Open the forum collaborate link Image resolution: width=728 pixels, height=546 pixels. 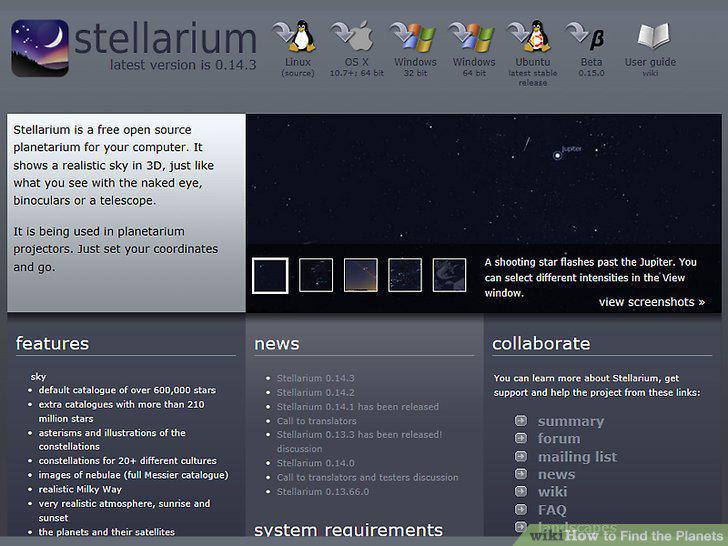[559, 439]
